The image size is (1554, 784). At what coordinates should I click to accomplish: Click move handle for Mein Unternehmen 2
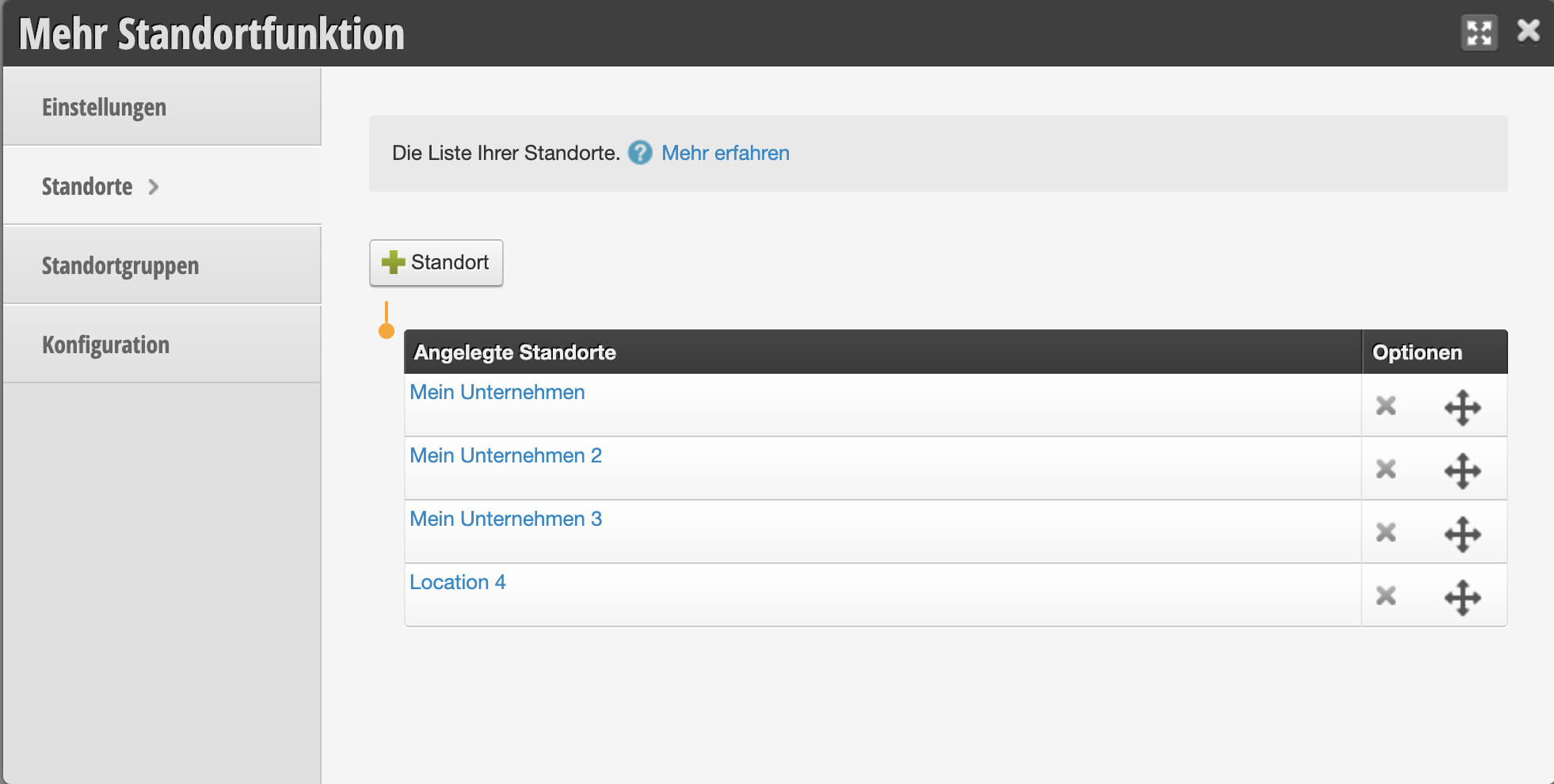coord(1462,471)
